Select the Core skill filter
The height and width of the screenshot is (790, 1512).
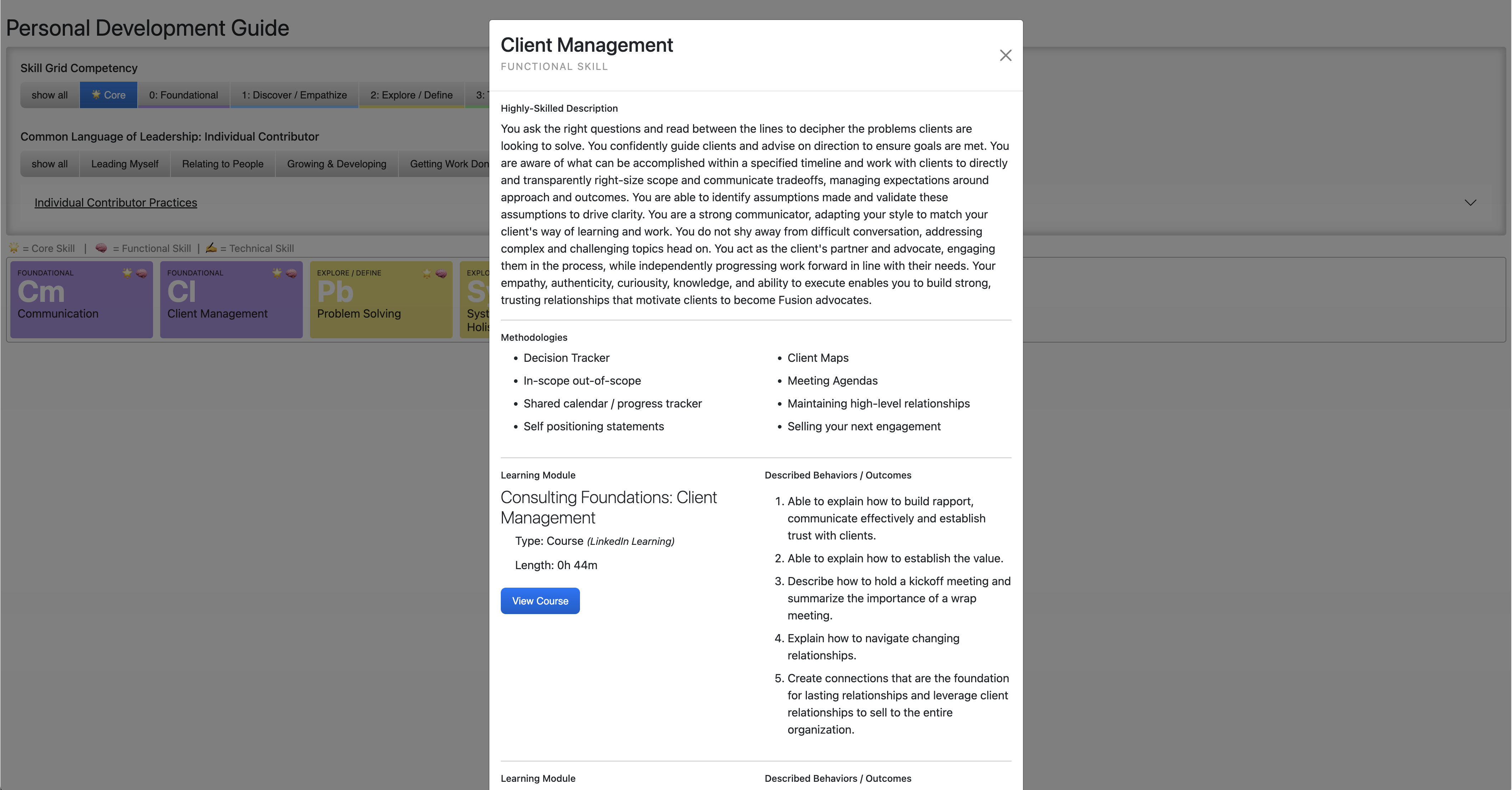tap(108, 95)
